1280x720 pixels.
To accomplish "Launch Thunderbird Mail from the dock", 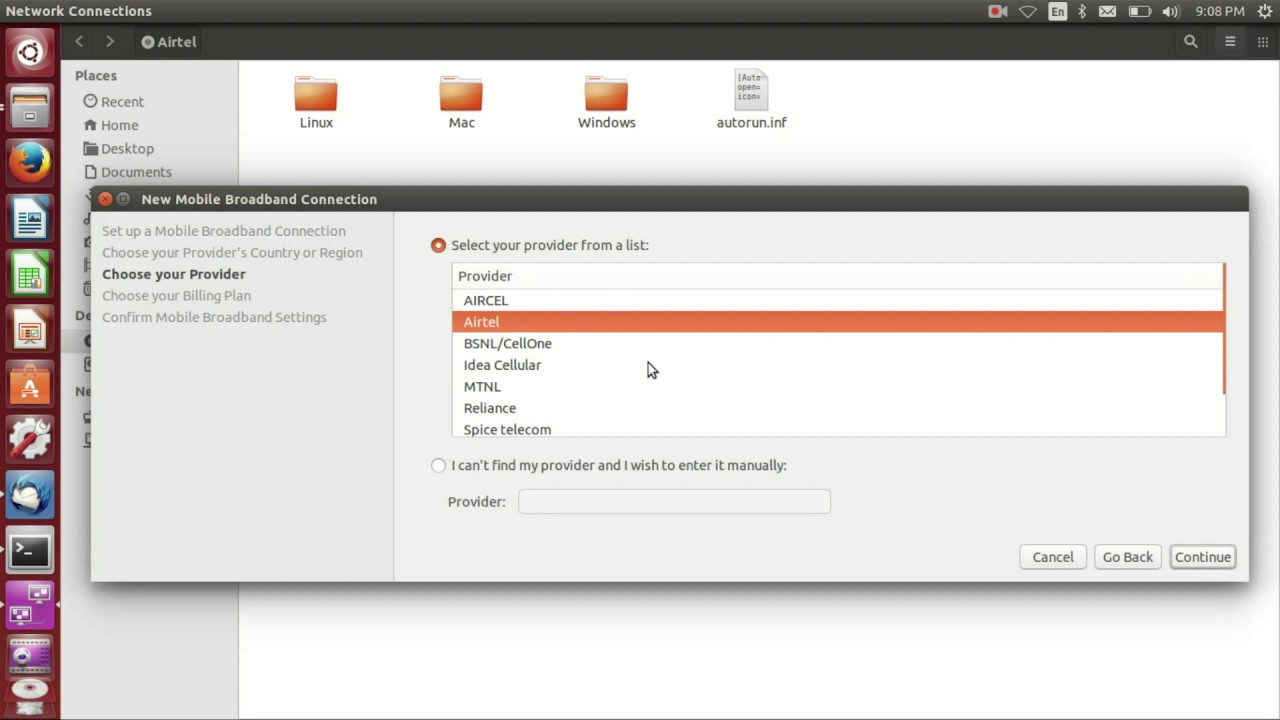I will 30,495.
